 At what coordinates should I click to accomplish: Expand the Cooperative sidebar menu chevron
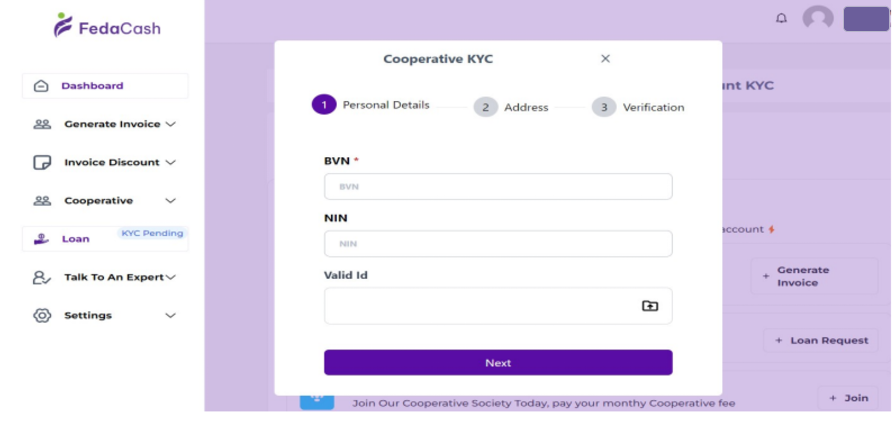pyautogui.click(x=170, y=201)
